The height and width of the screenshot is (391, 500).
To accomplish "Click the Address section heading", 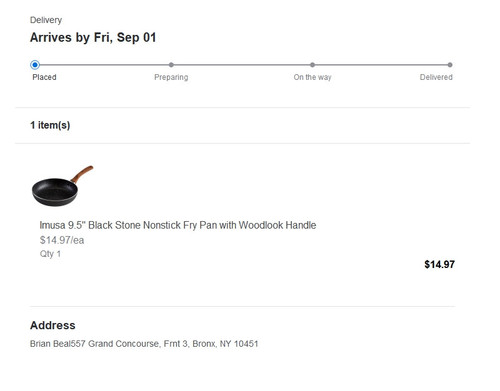I will click(x=53, y=325).
